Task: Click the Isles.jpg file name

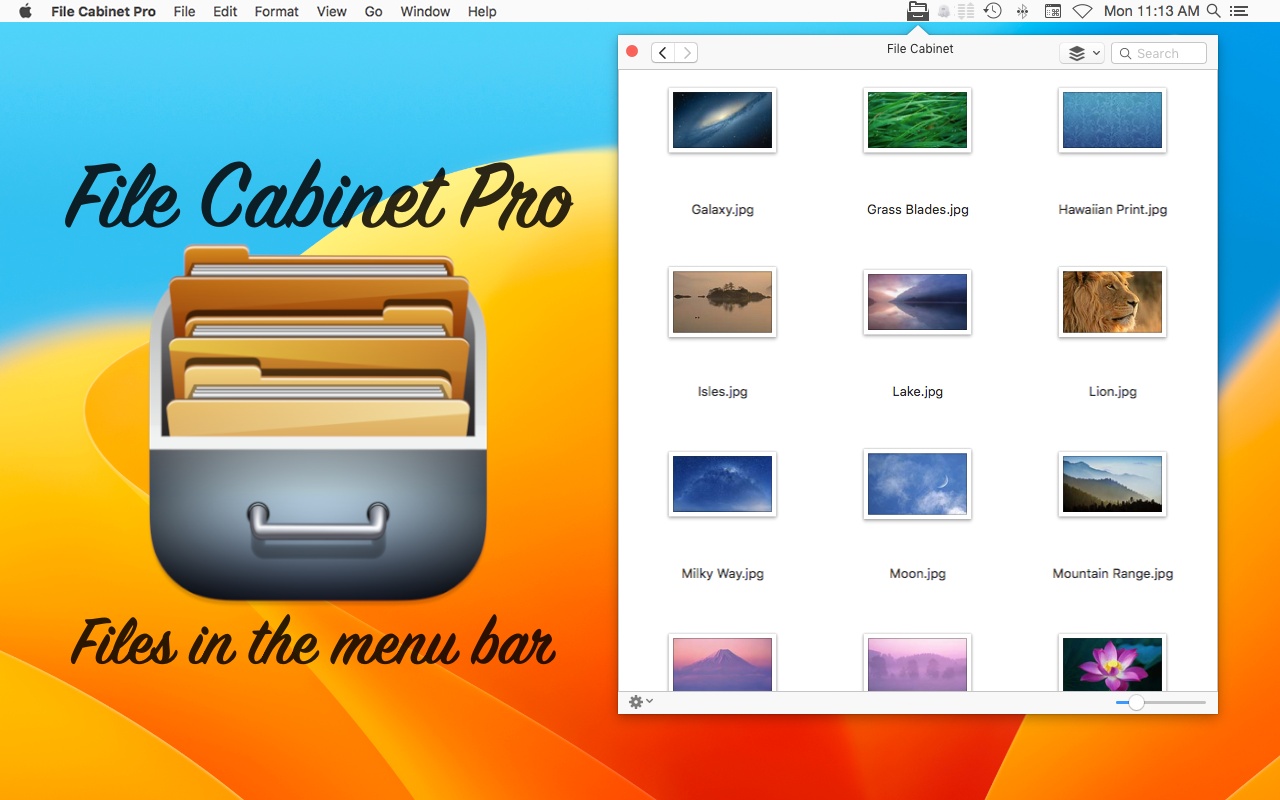Action: coord(722,391)
